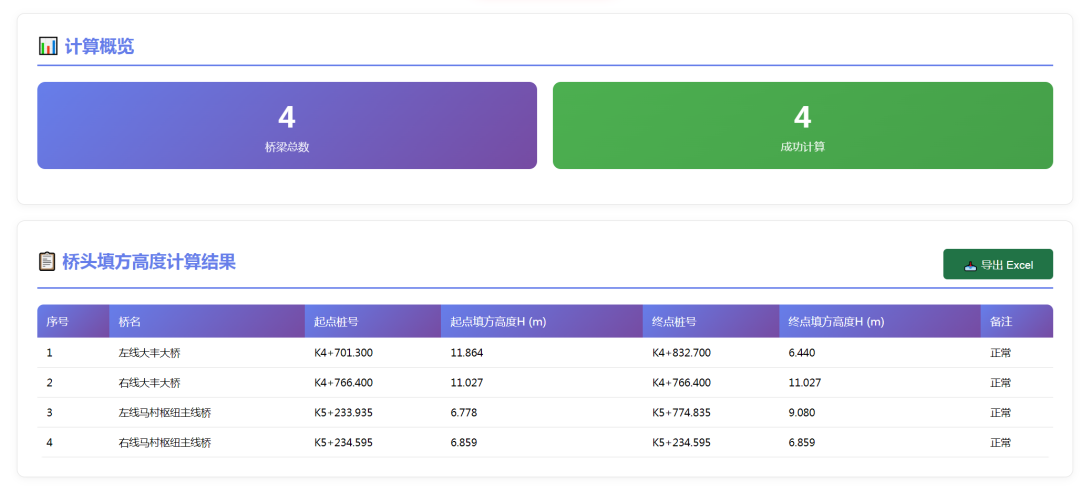Click start station K4+701.300
Image resolution: width=1080 pixels, height=493 pixels.
343,353
